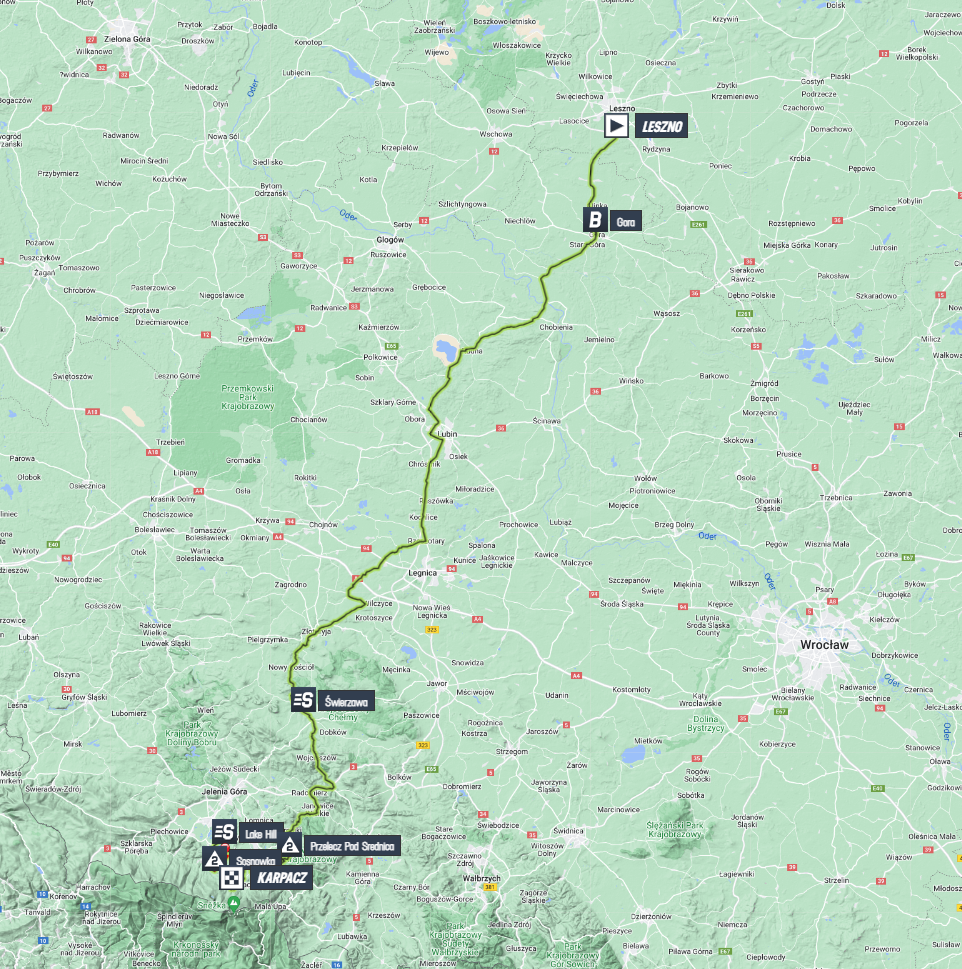
Task: Click the Lake Hill sprint label
Action: 261,834
